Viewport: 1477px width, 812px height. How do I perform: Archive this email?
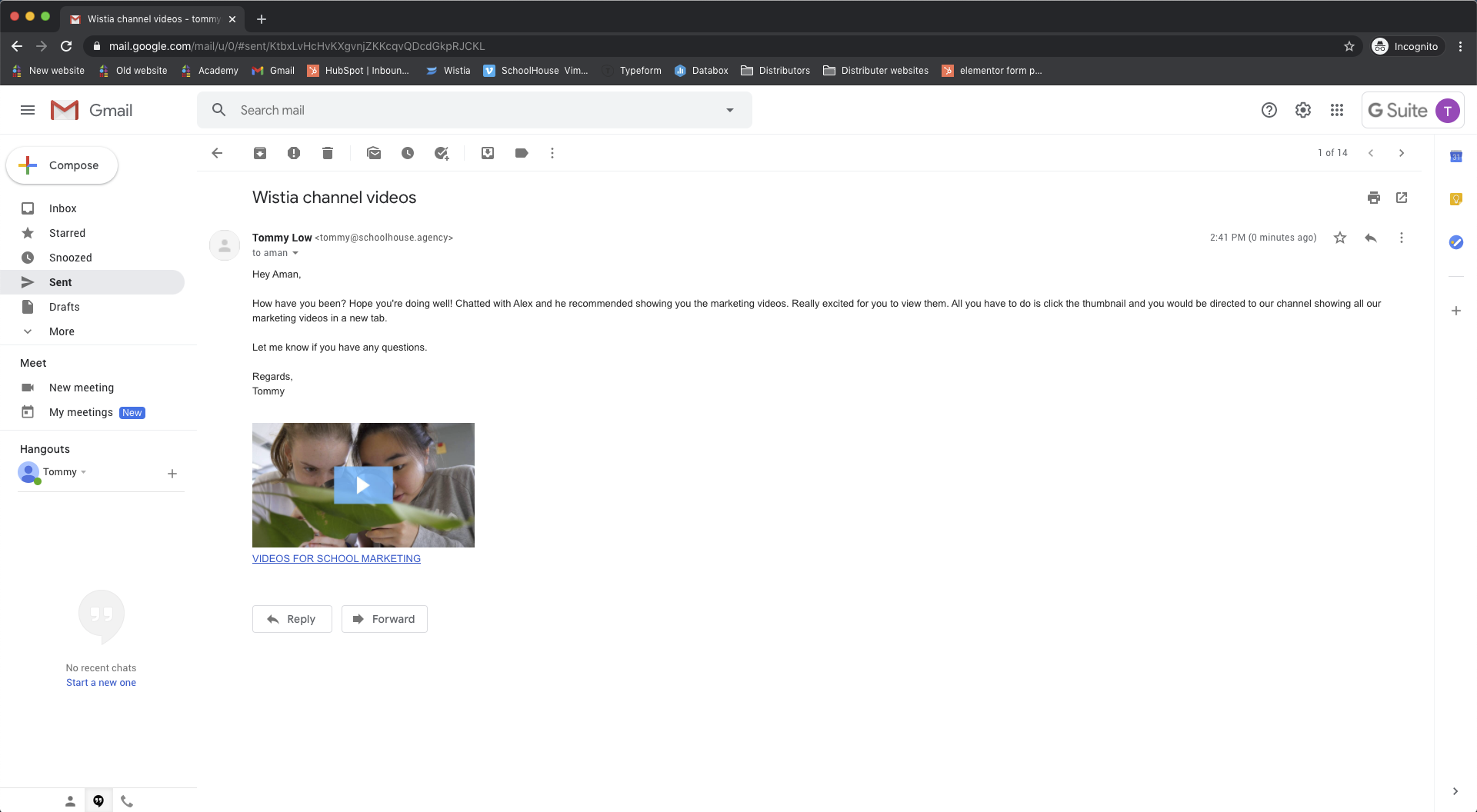point(260,153)
